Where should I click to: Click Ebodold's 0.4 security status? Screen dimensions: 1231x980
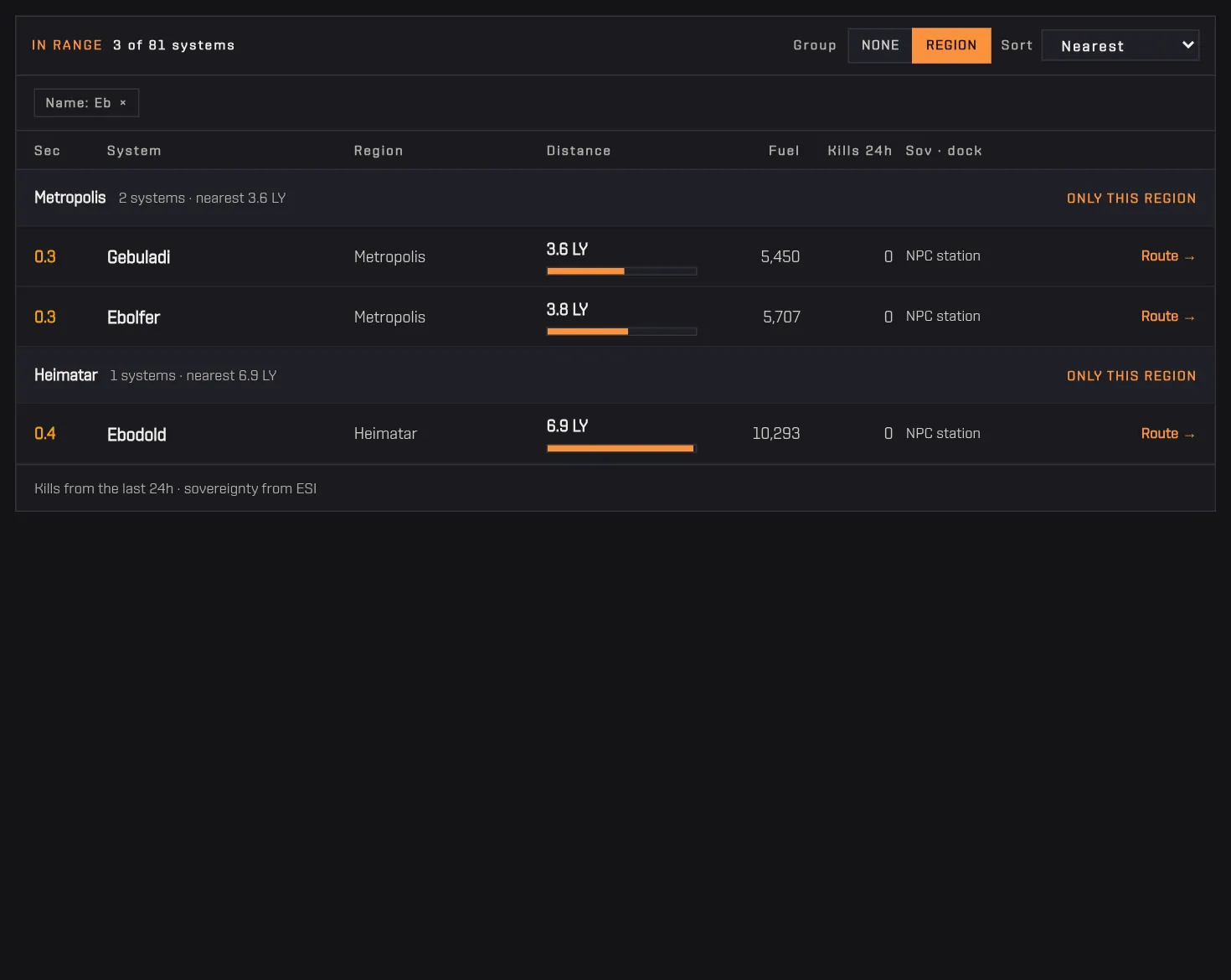(x=45, y=434)
